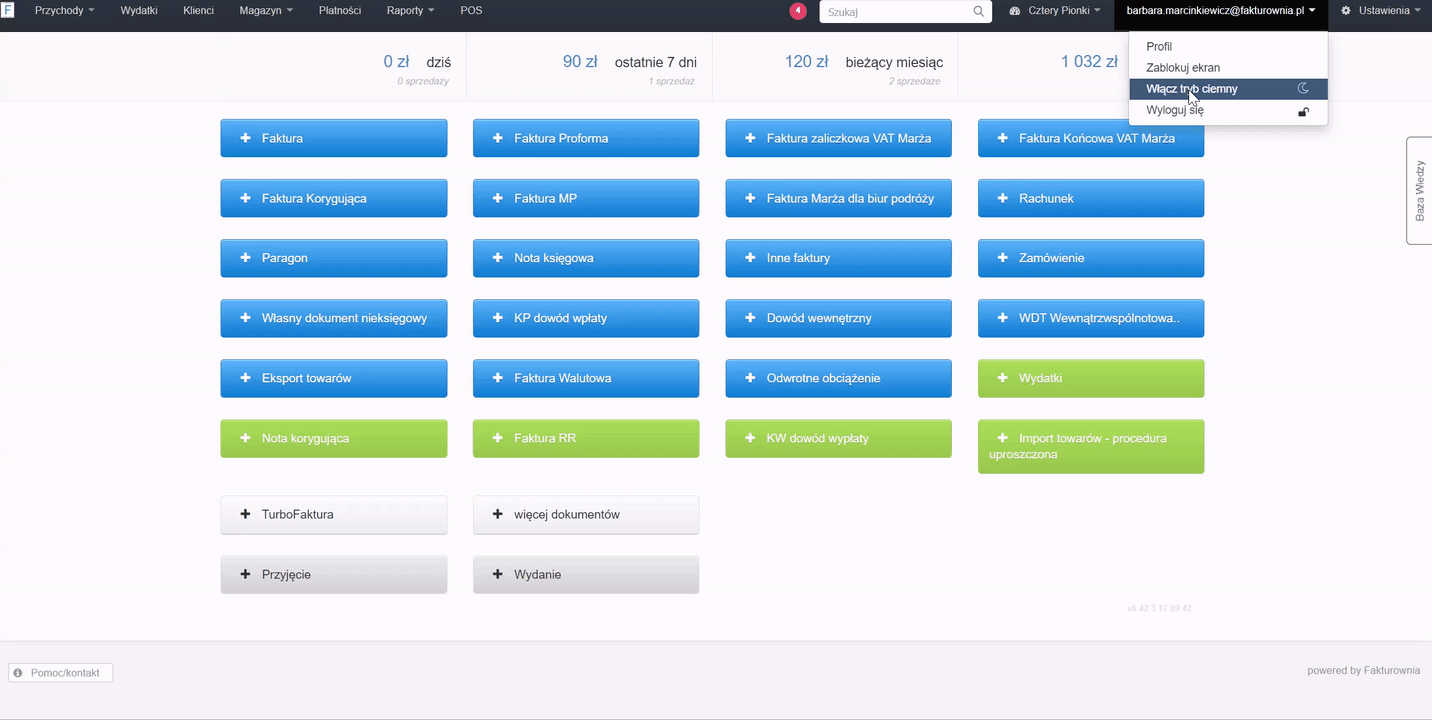Screen dimensions: 1432x720
Task: Show więcej dokumentów options
Action: [586, 514]
